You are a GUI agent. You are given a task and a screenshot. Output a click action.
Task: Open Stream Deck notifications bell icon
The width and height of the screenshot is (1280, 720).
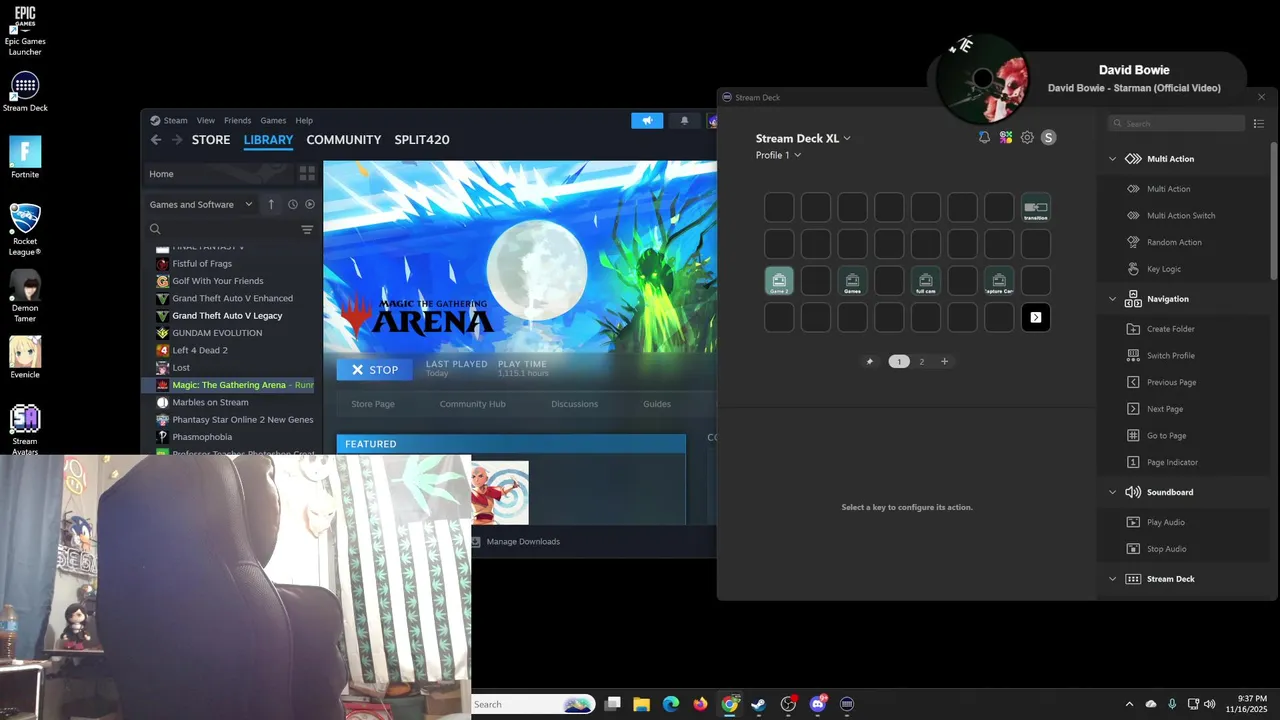pos(984,138)
